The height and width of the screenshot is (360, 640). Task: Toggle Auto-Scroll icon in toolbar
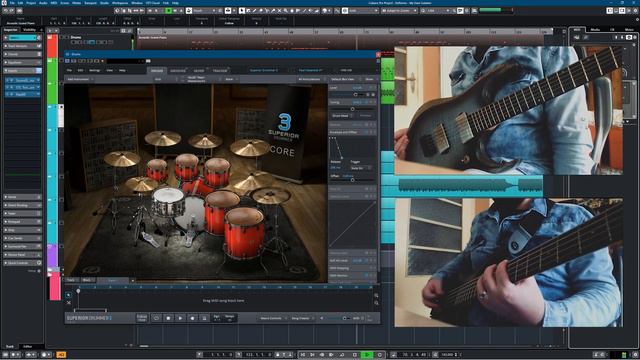click(x=228, y=11)
